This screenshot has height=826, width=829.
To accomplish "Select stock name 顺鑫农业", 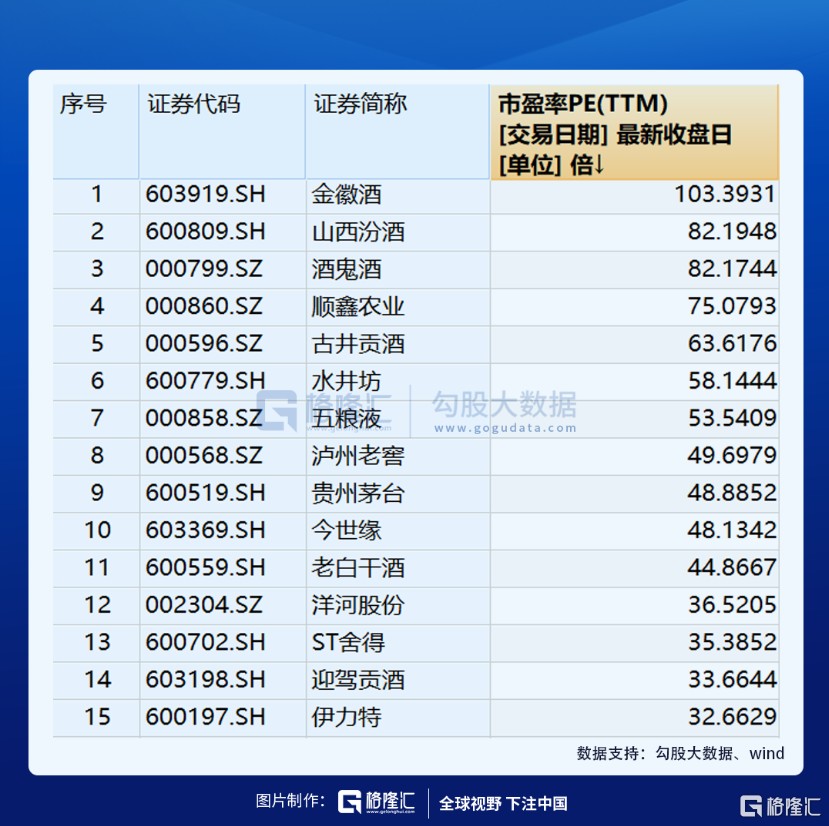I will [358, 307].
